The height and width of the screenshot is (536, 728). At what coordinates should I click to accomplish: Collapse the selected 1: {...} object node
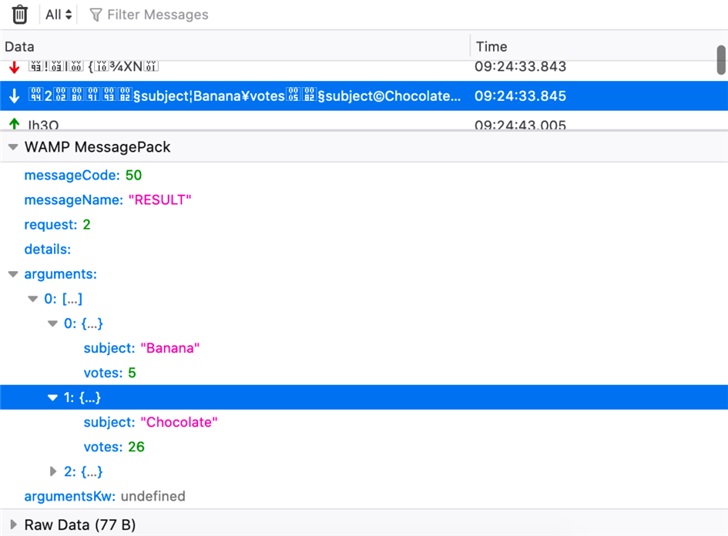click(x=53, y=398)
